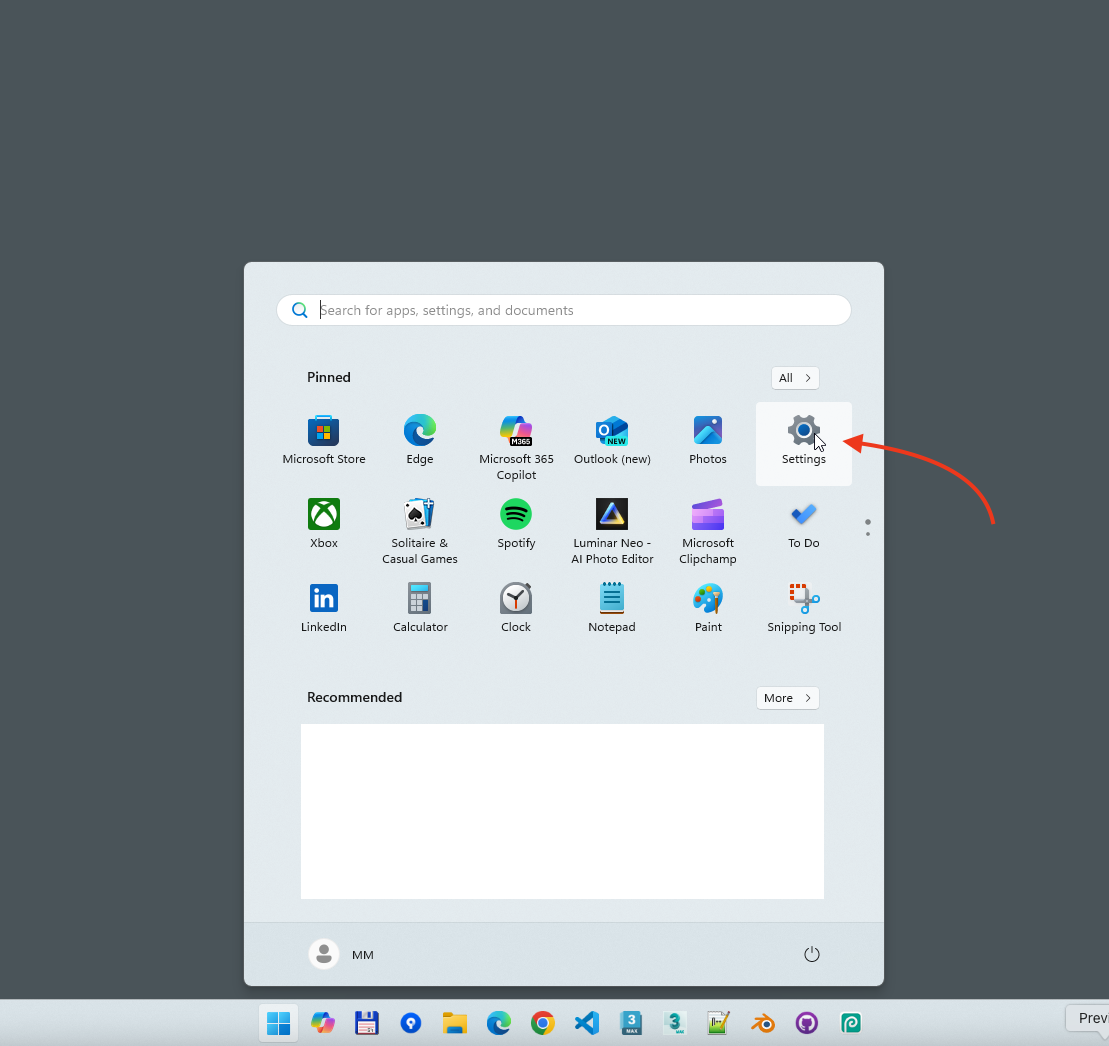Image resolution: width=1109 pixels, height=1046 pixels.
Task: Click the power button in Start menu
Action: pos(811,954)
